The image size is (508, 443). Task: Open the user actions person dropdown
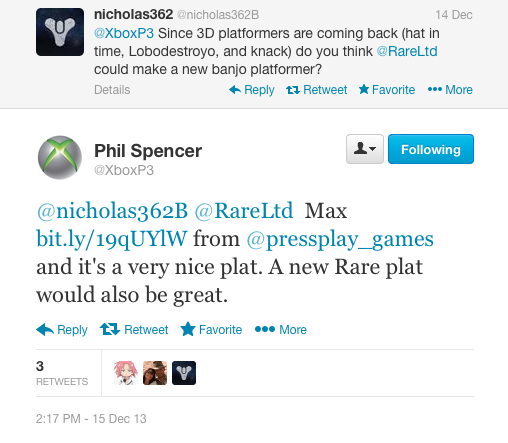365,149
